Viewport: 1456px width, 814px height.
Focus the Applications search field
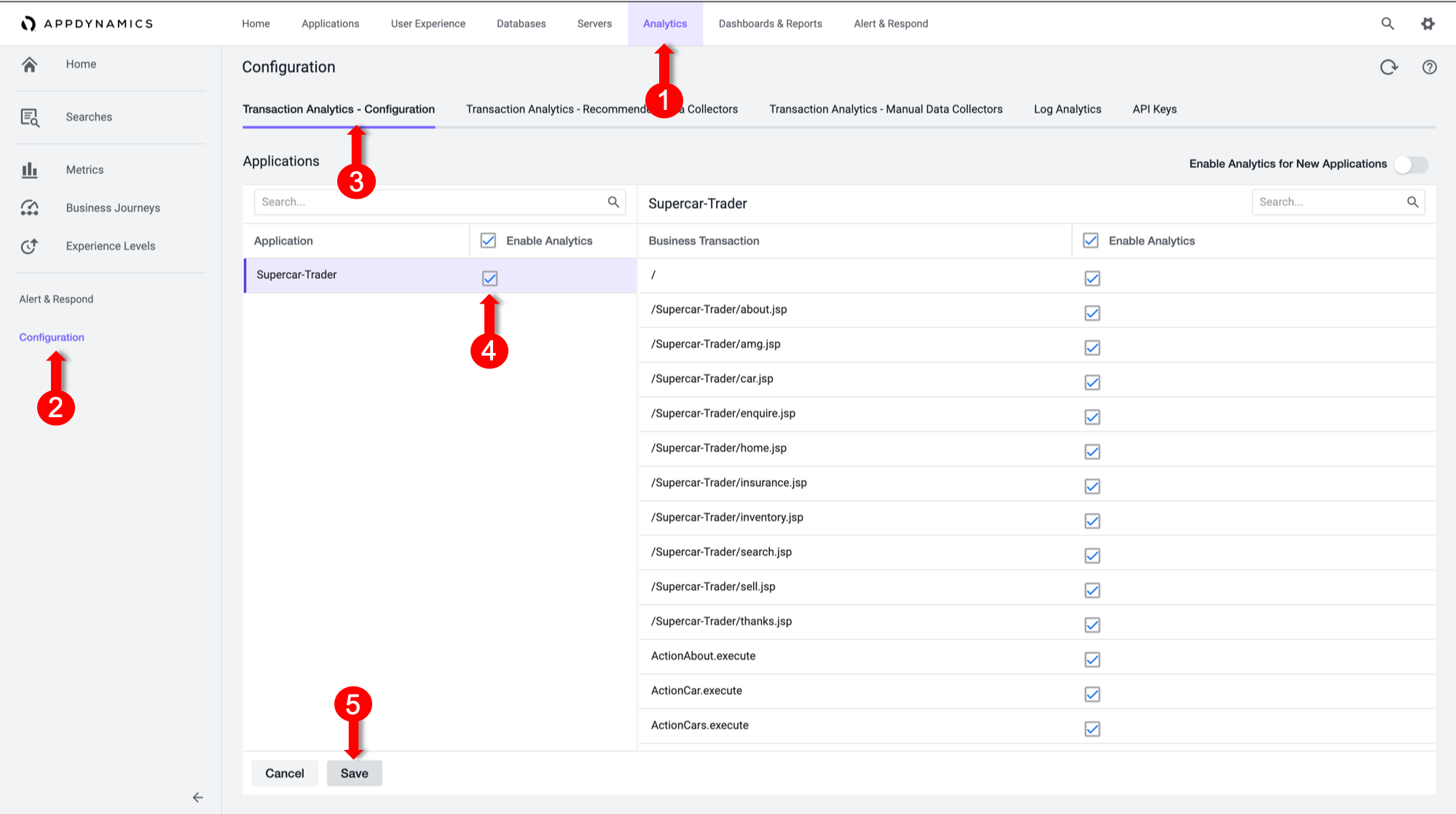pyautogui.click(x=440, y=202)
